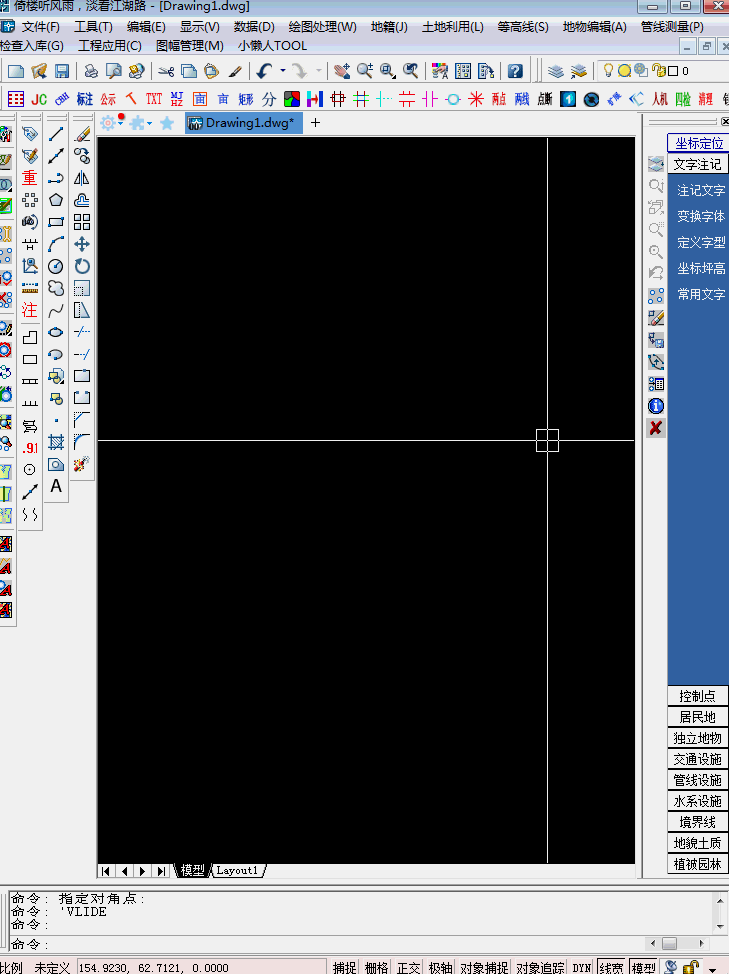Toggle 线宽 lineweight display
The height and width of the screenshot is (974, 729).
[x=612, y=967]
